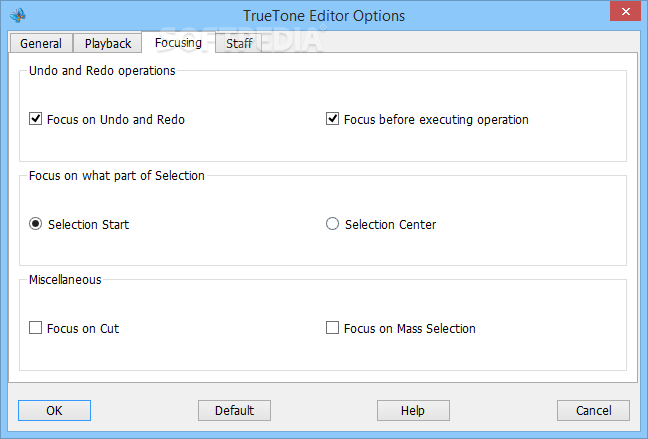Image resolution: width=648 pixels, height=439 pixels.
Task: Close the TrueTone Editor Options dialog
Action: tap(625, 12)
